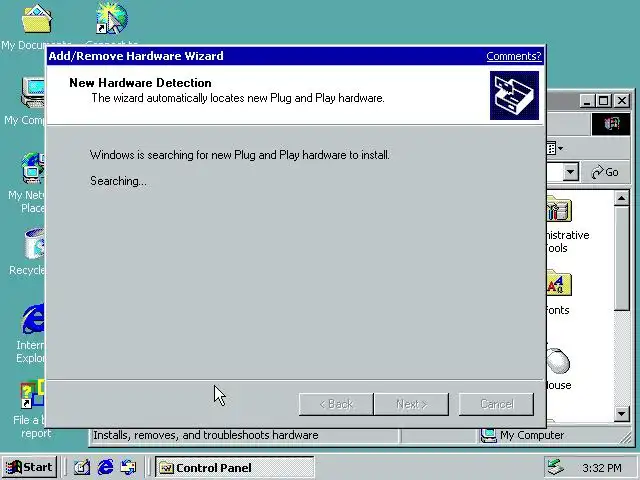Open My Network Places desktop icon
The image size is (640, 480).
click(33, 169)
